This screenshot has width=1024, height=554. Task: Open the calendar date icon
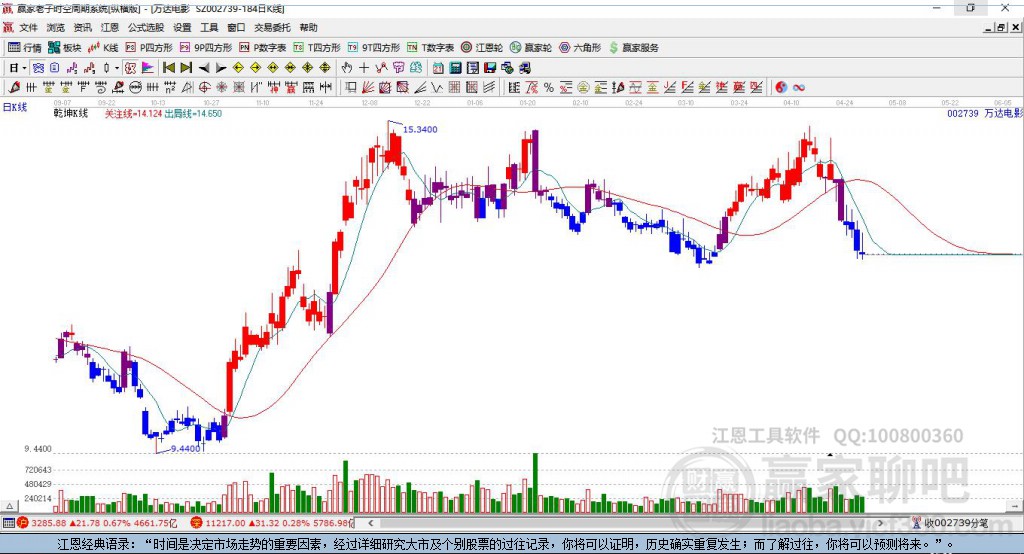438,68
